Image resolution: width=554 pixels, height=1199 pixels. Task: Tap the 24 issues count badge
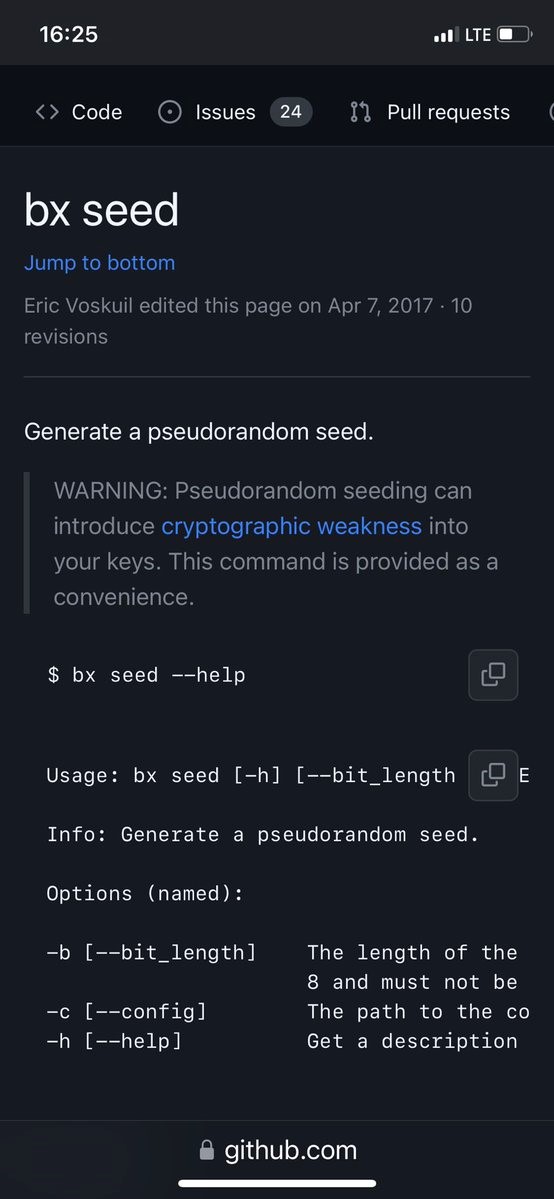[291, 112]
